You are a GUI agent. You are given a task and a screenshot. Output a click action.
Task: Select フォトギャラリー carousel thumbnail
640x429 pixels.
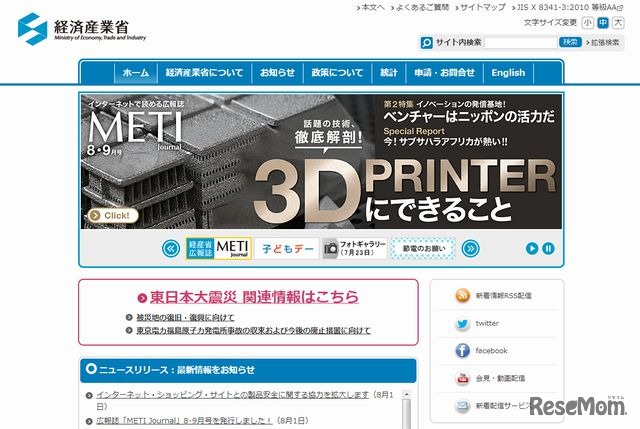tap(355, 248)
